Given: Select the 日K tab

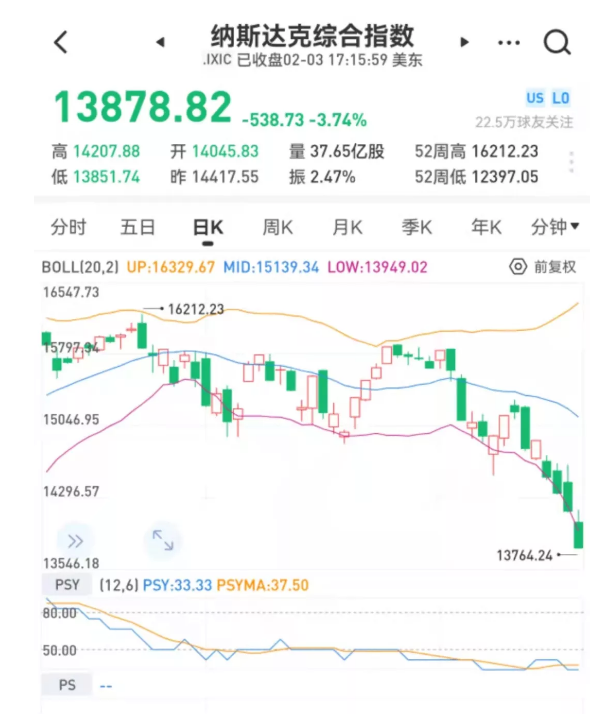Looking at the screenshot, I should coord(208,227).
